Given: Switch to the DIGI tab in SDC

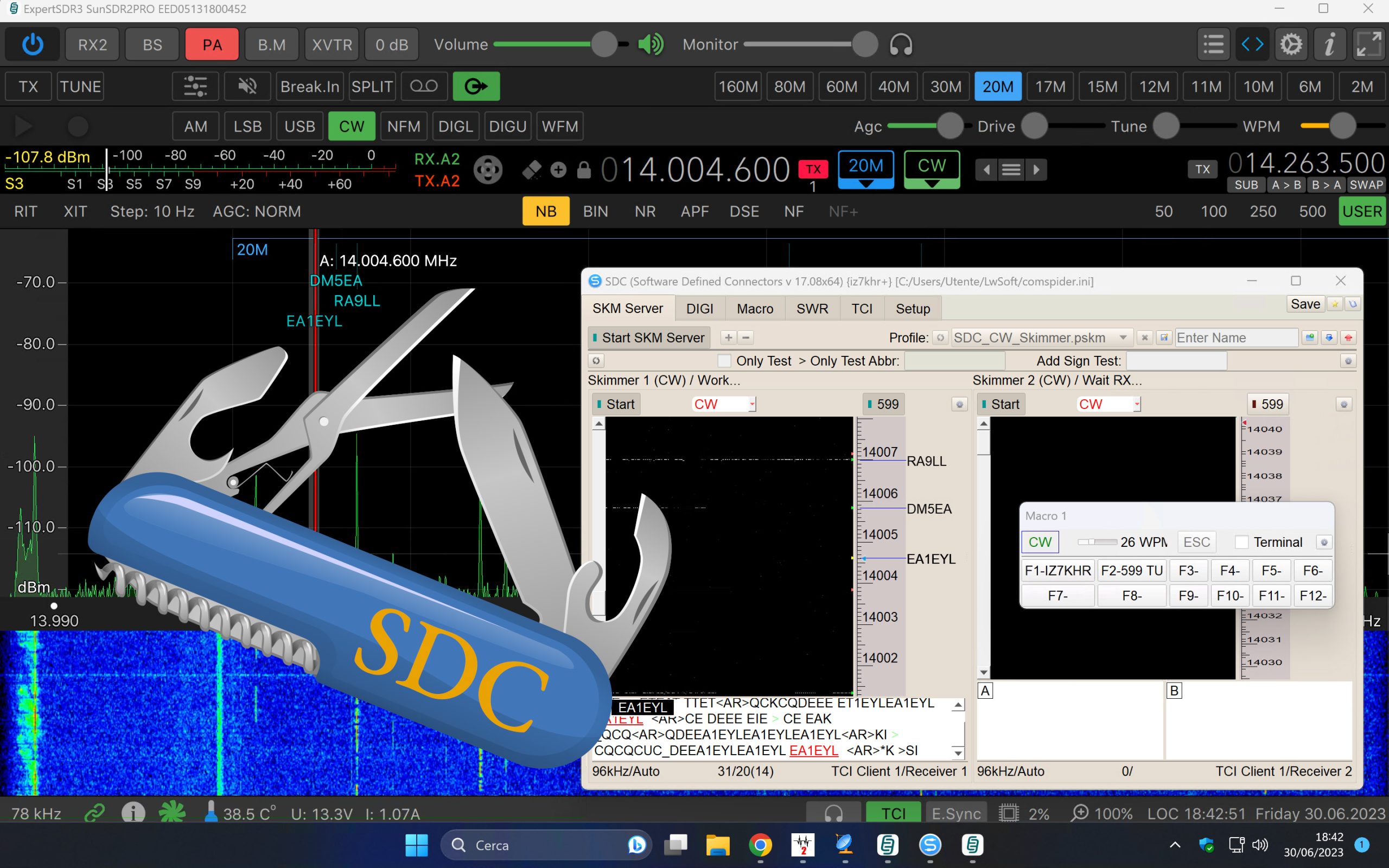Looking at the screenshot, I should click(x=700, y=308).
